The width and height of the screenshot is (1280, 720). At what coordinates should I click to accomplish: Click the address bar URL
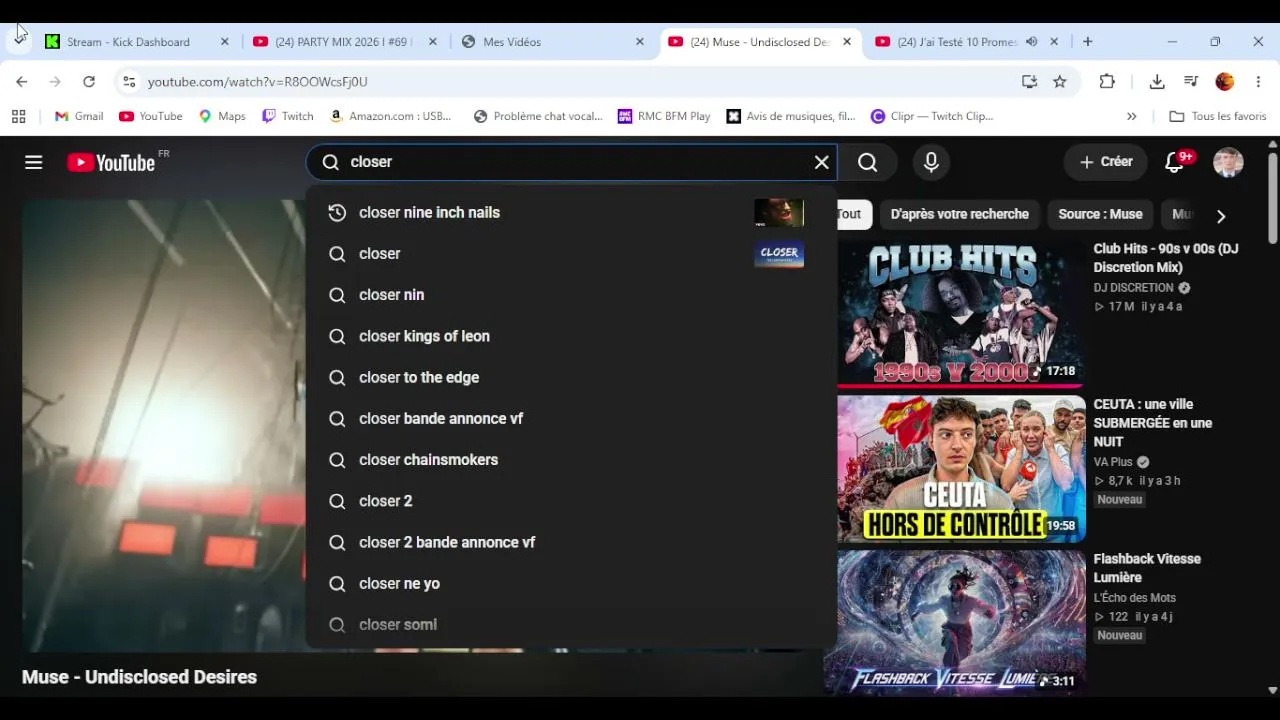258,82
